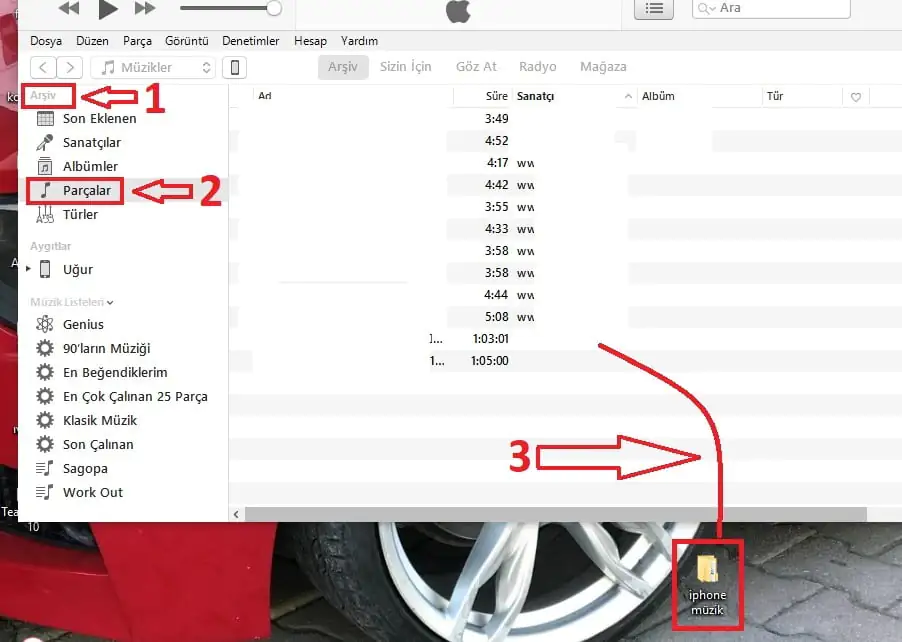Open the Müzikler media type dropdown
Viewport: 902px width, 642px height.
coord(153,67)
